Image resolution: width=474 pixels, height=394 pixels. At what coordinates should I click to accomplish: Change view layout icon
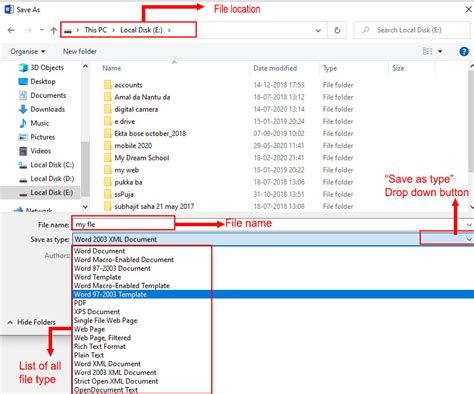tap(427, 51)
